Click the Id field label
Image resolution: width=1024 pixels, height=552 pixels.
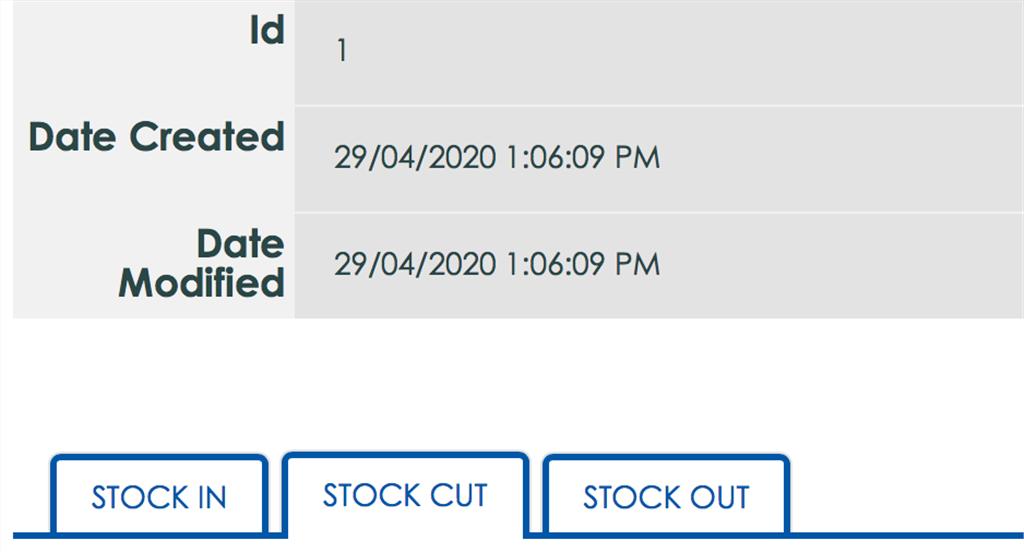point(267,31)
